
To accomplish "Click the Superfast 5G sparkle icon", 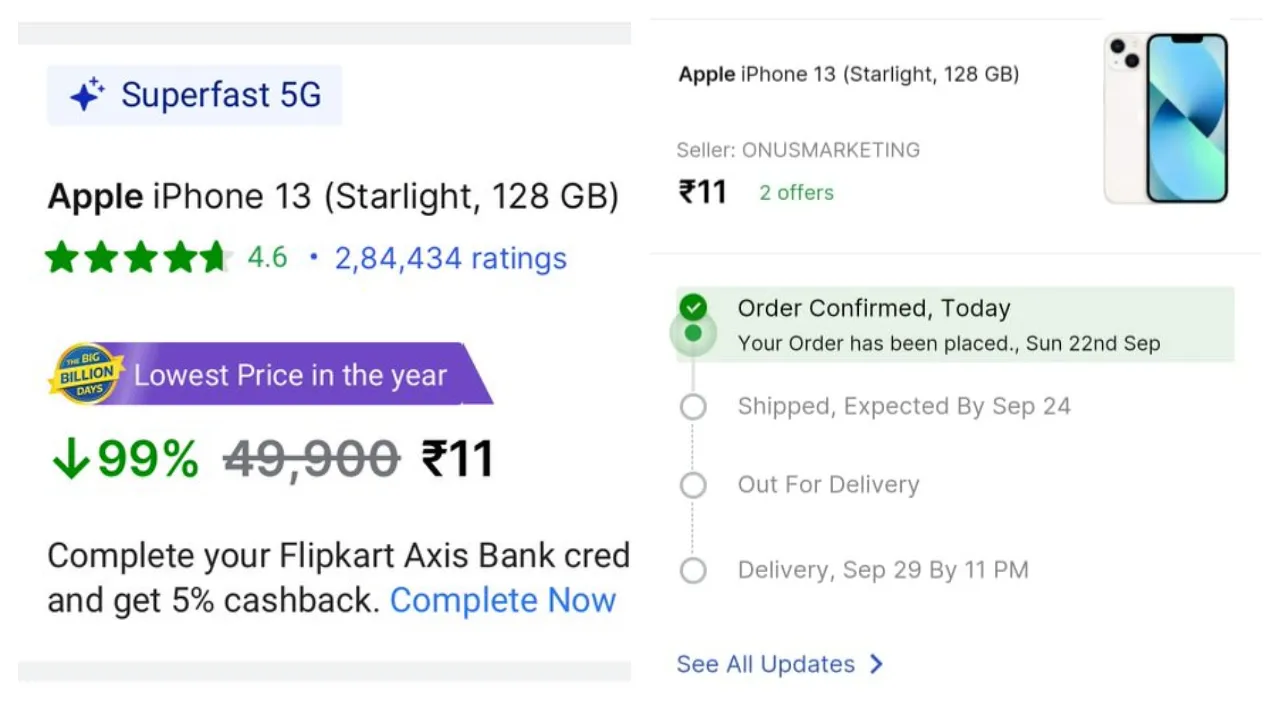I will 87,95.
